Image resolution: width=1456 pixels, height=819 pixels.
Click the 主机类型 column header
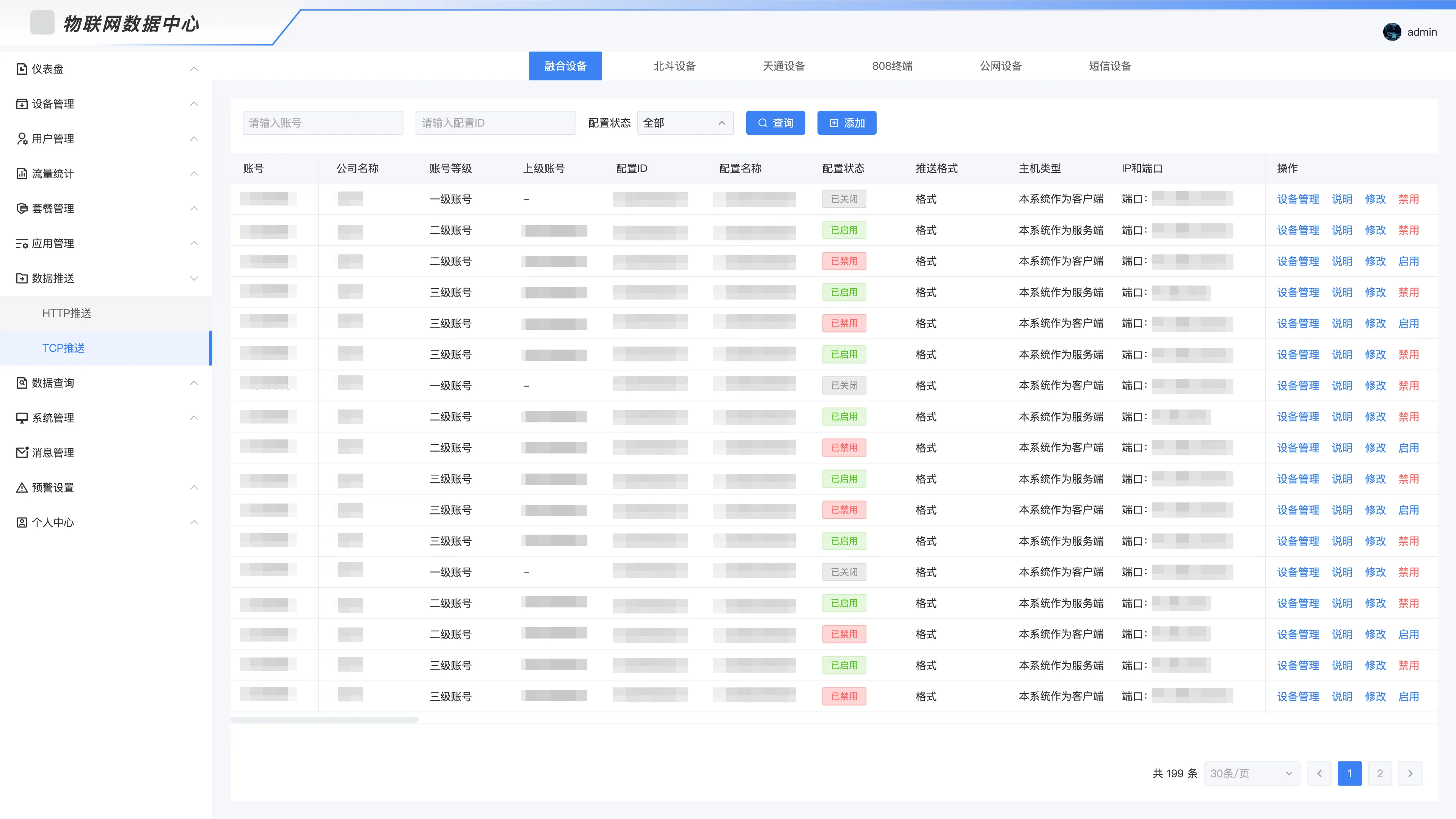pos(1040,168)
